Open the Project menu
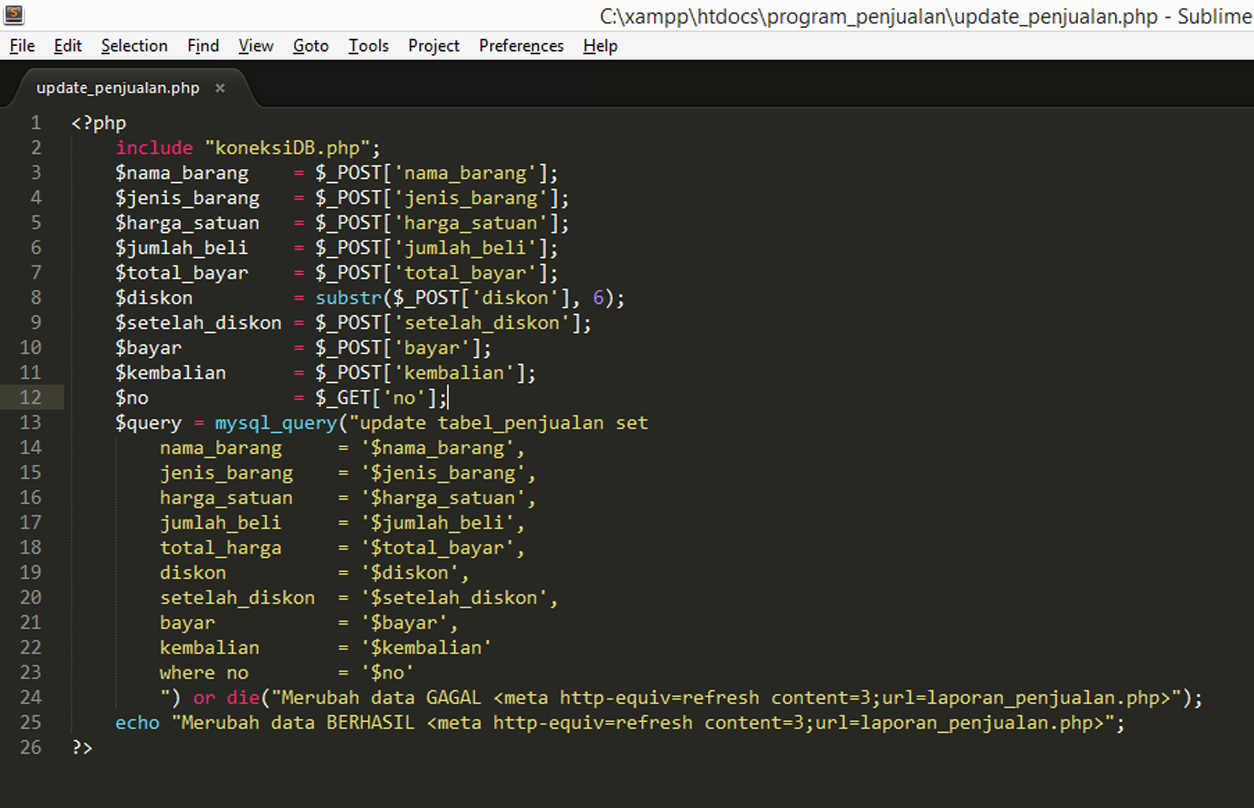 [x=434, y=46]
